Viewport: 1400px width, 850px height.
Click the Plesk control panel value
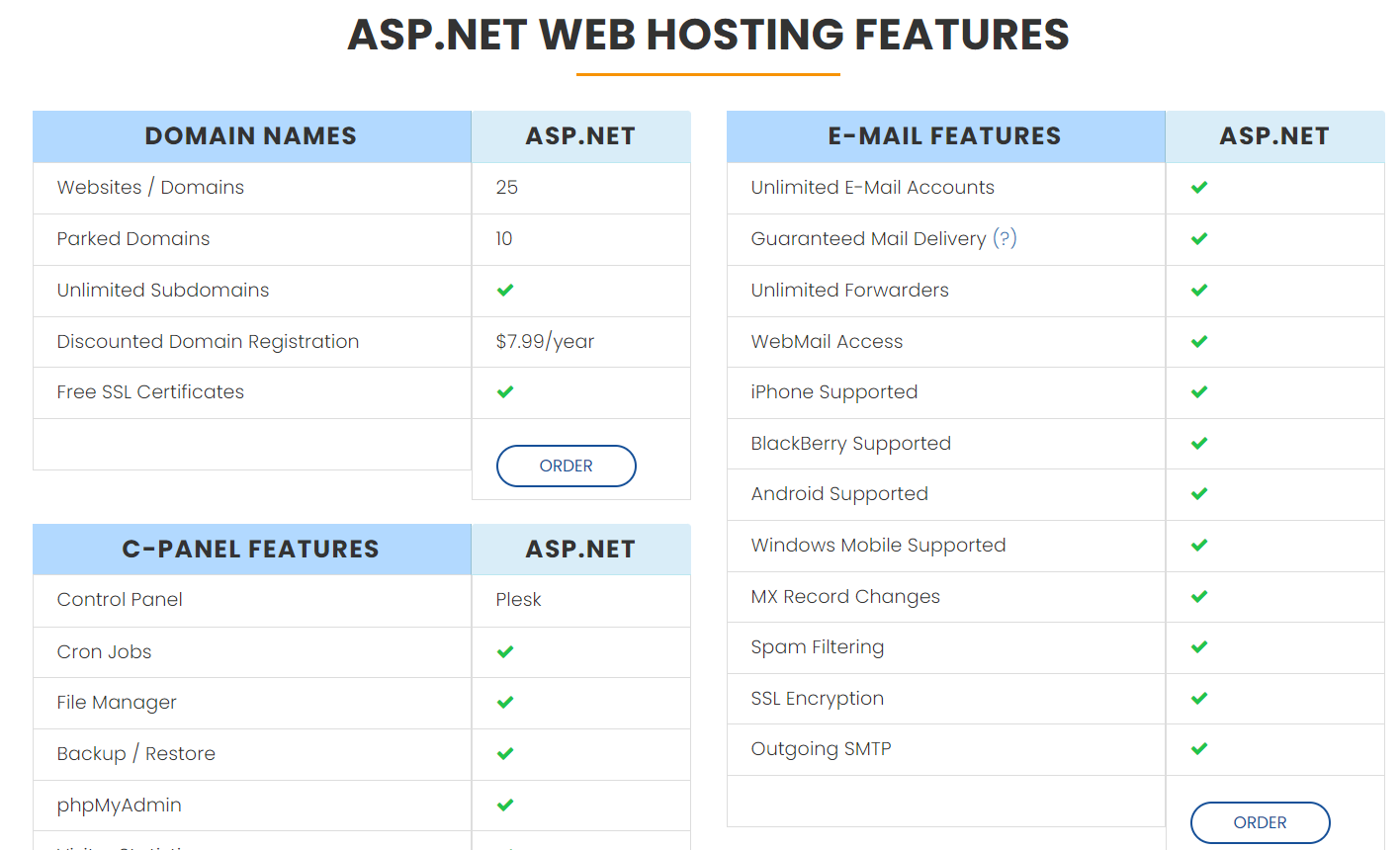tap(518, 600)
